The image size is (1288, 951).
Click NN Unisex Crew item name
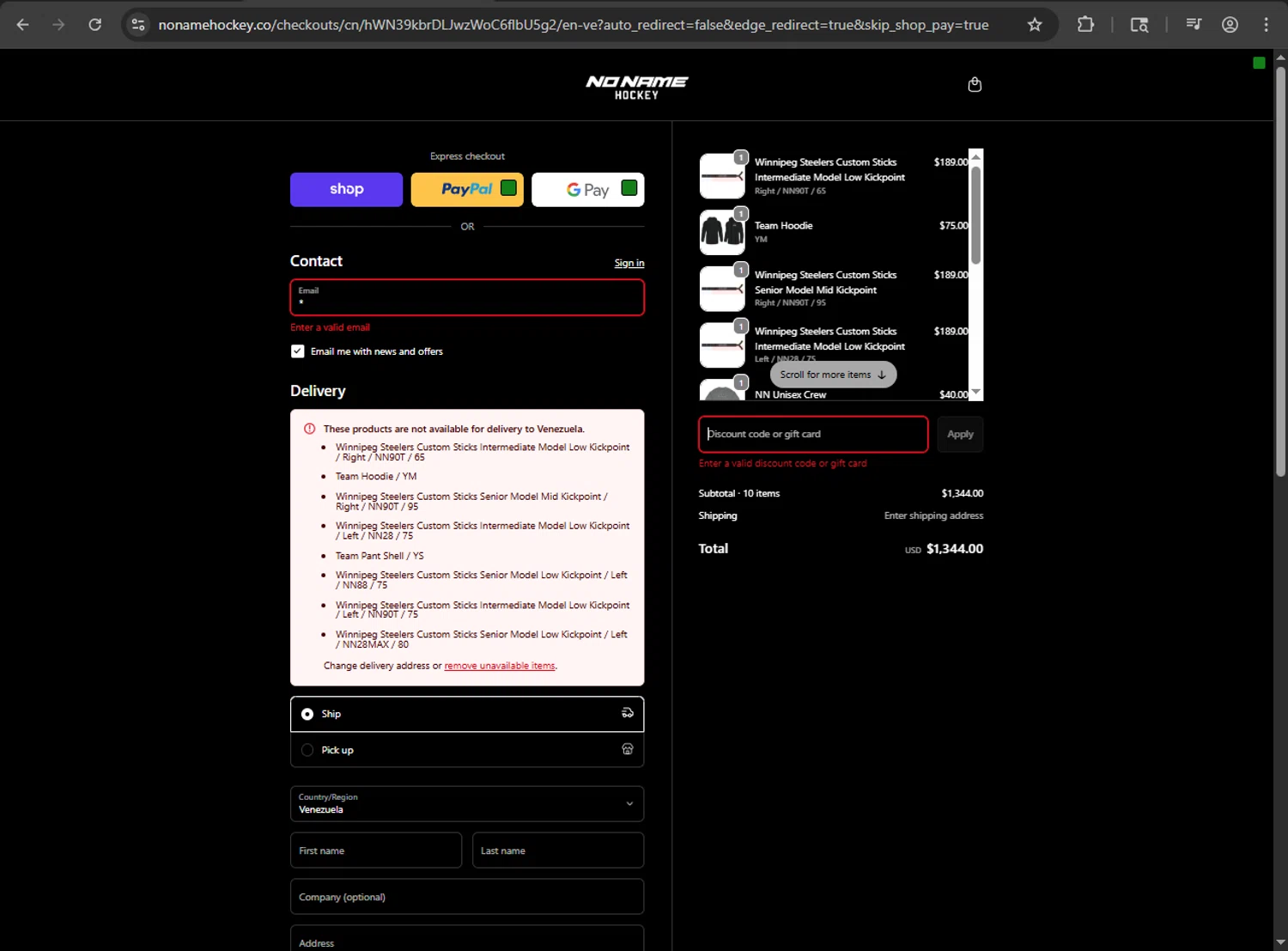point(790,394)
